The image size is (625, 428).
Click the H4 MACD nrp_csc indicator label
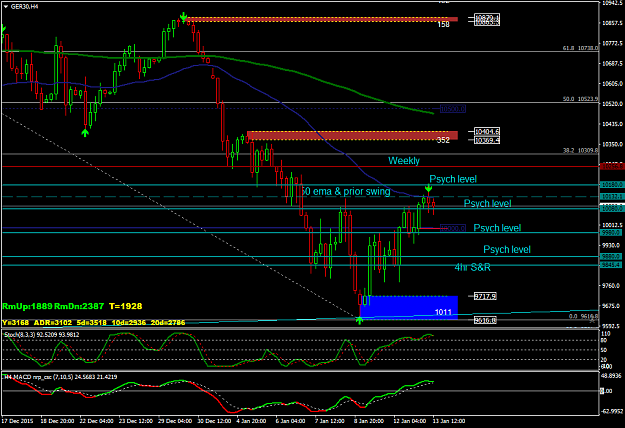[61, 377]
